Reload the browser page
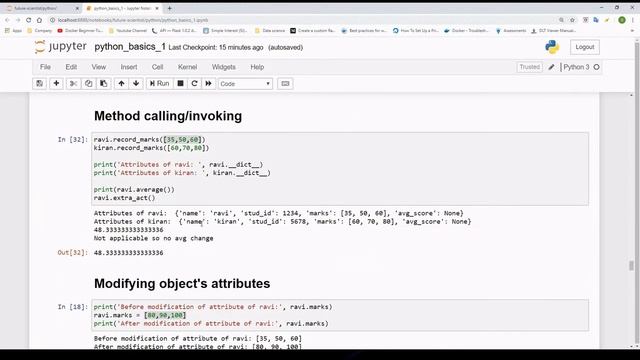The width and height of the screenshot is (640, 360). 29,20
